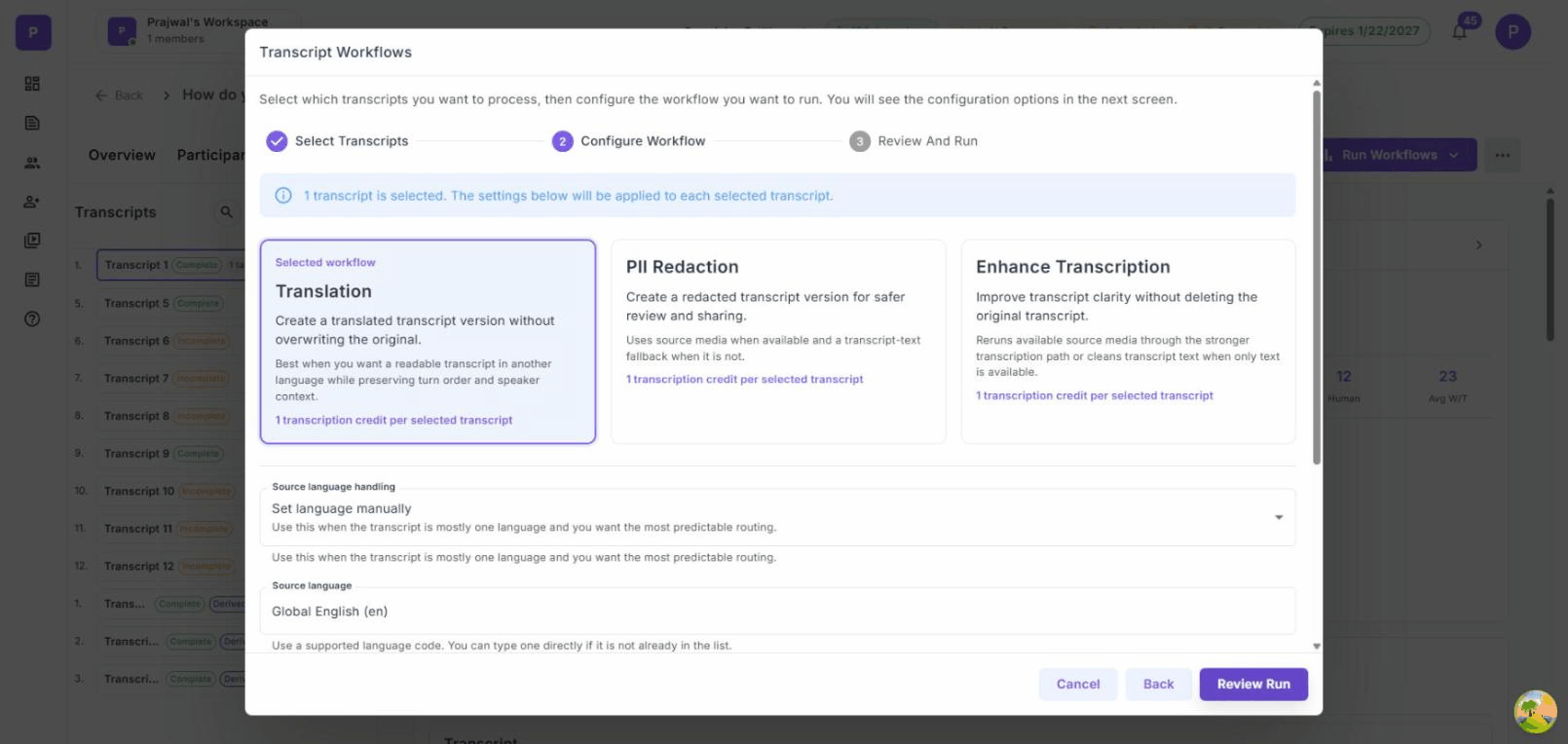The width and height of the screenshot is (1568, 744).
Task: Switch to the Overview tab
Action: pyautogui.click(x=122, y=155)
